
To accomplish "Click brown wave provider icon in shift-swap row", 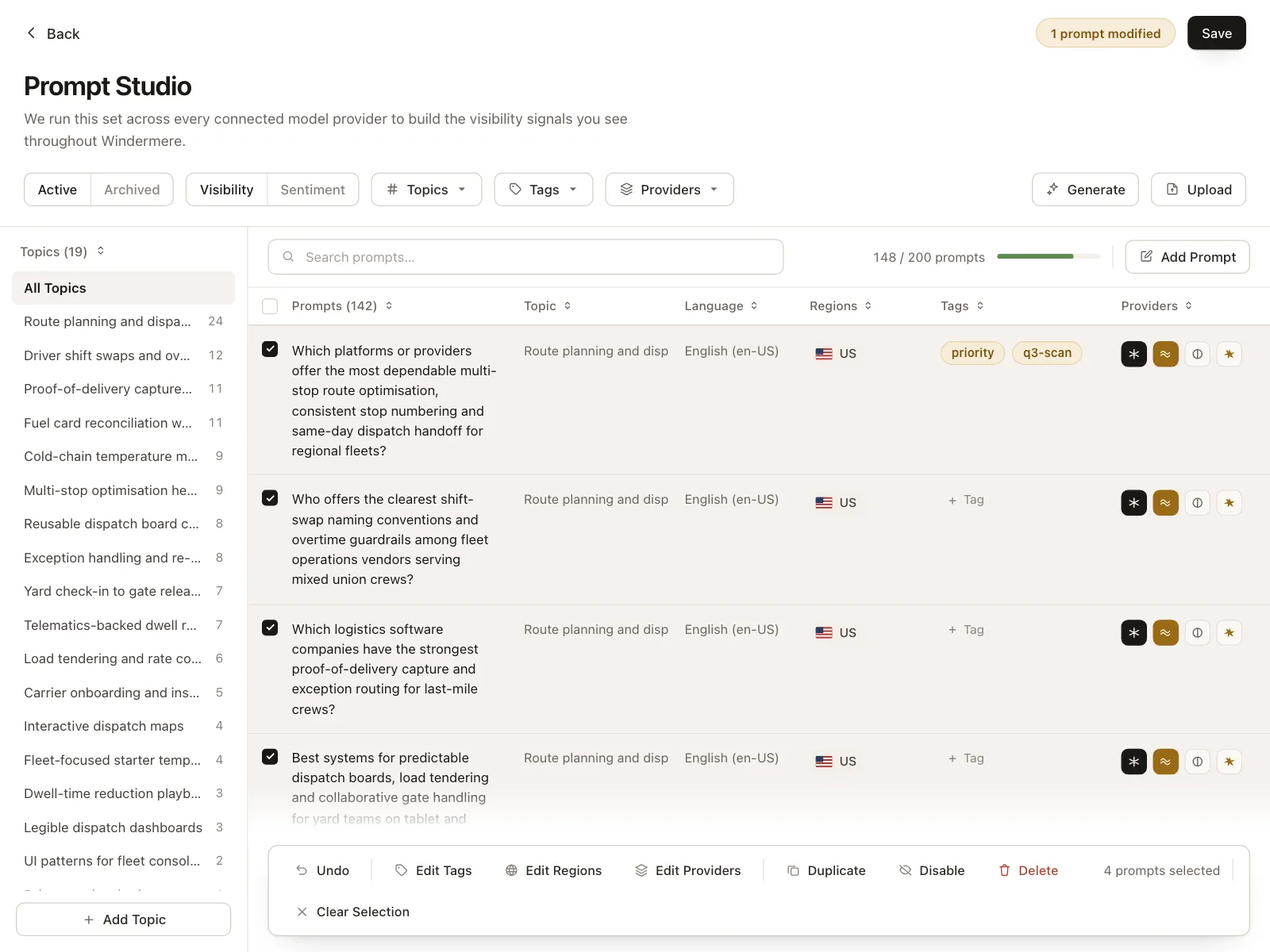I will pyautogui.click(x=1165, y=502).
